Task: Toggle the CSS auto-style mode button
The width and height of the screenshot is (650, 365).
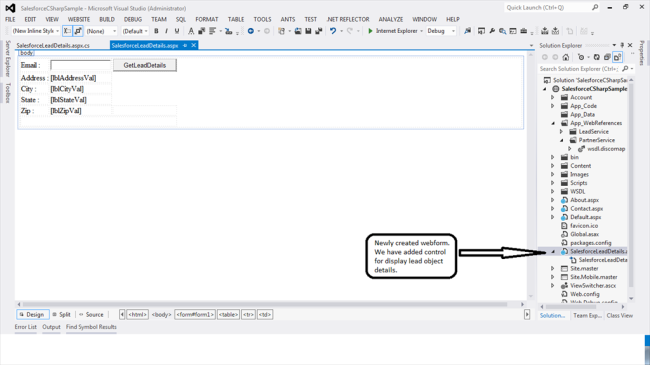Action: [67, 31]
